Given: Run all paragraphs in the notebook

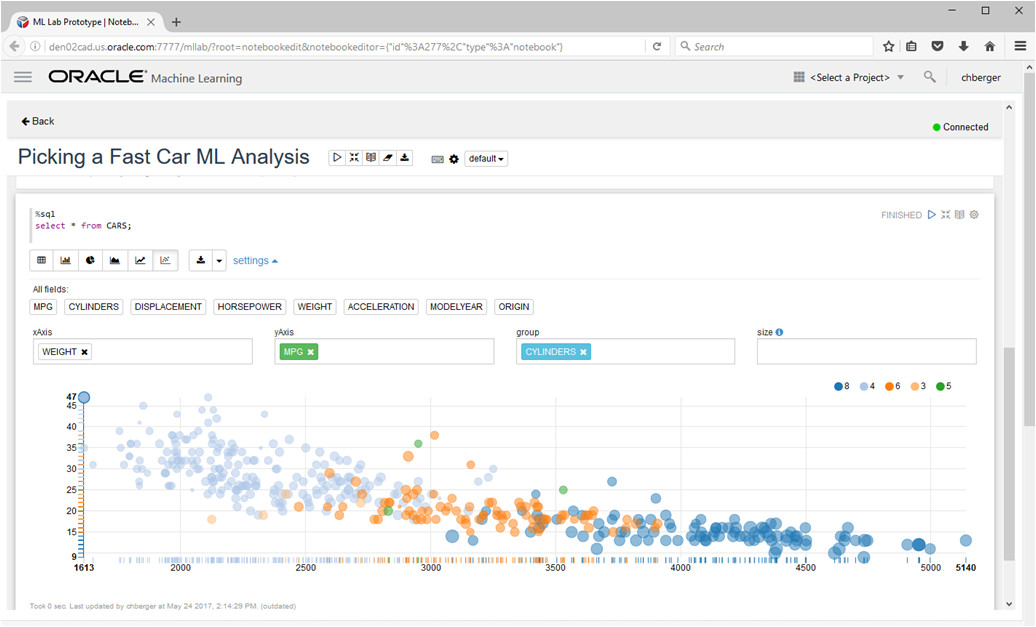Looking at the screenshot, I should coord(337,158).
